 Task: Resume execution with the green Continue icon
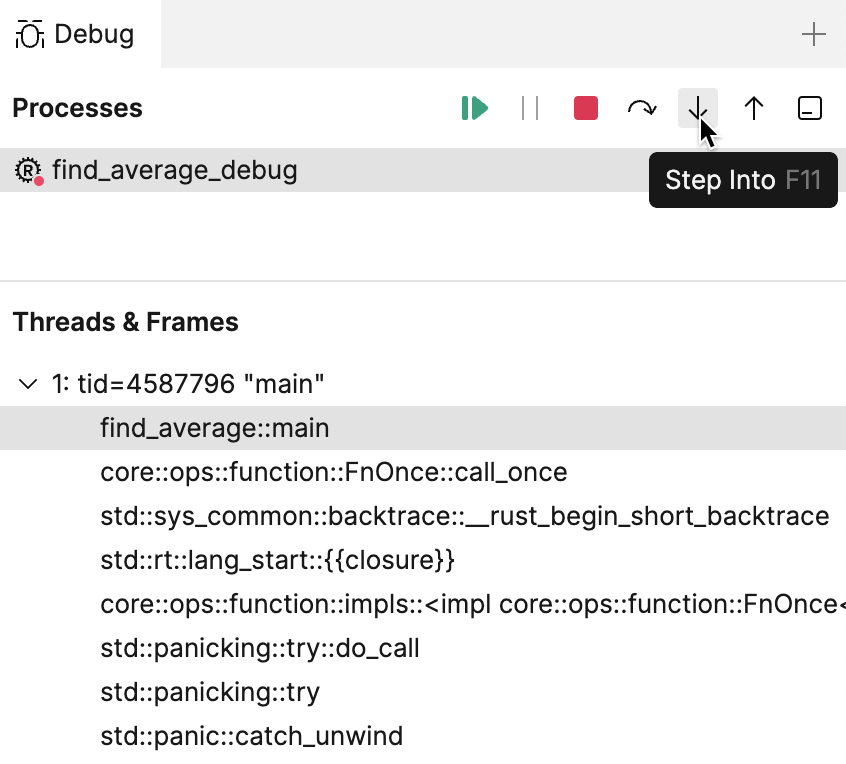tap(475, 108)
